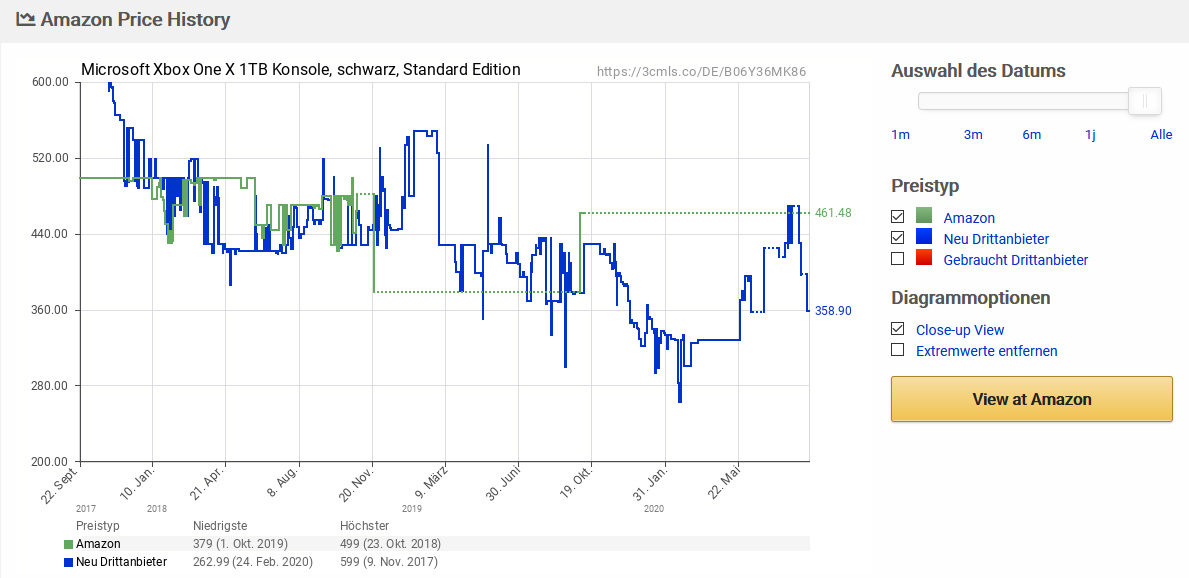Open the 3cmls.co product URL link

pos(701,72)
